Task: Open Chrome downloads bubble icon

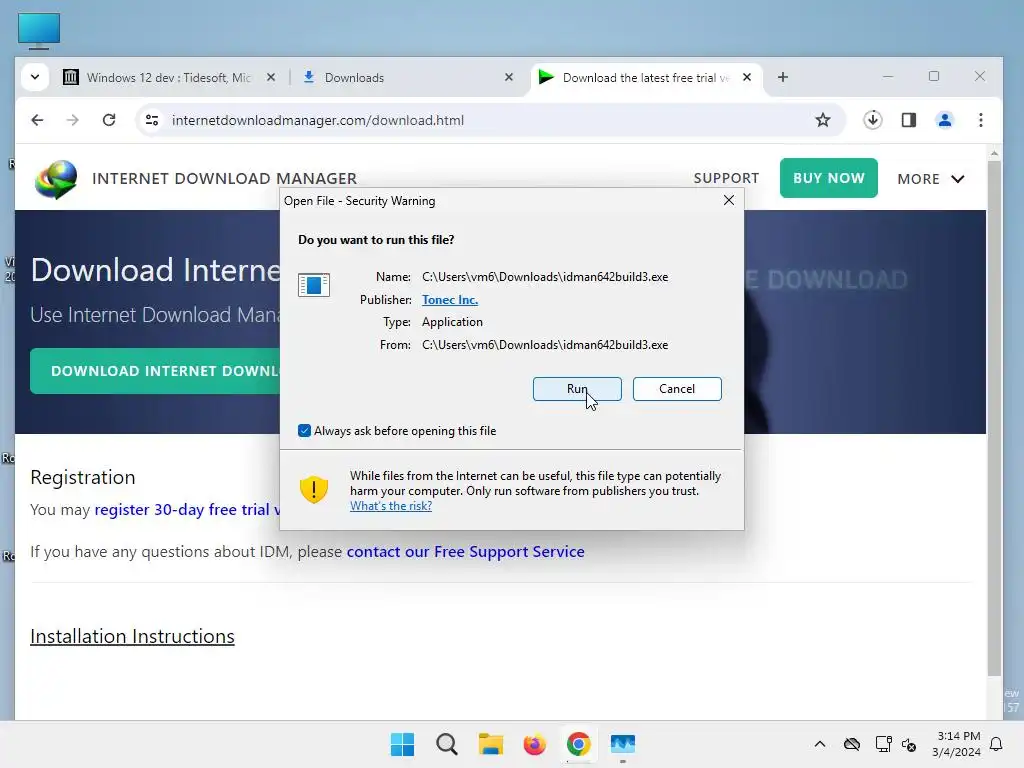Action: click(872, 120)
